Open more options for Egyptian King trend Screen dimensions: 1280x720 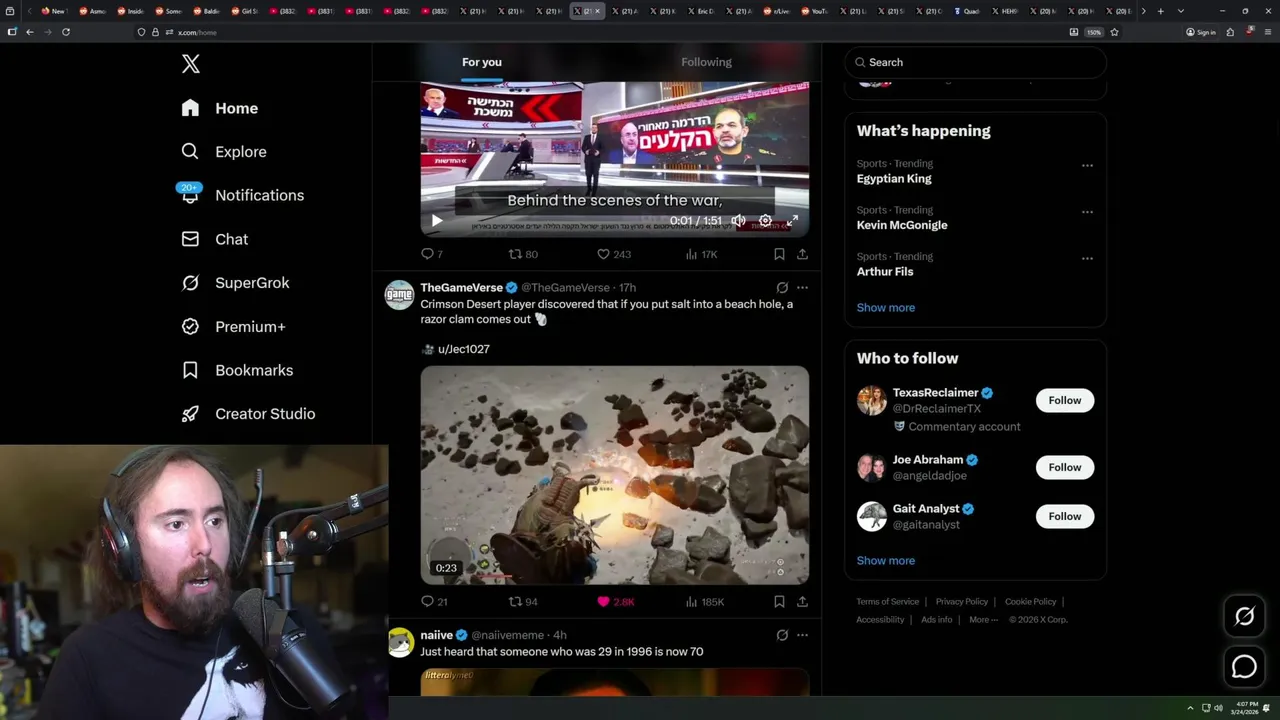click(1087, 165)
